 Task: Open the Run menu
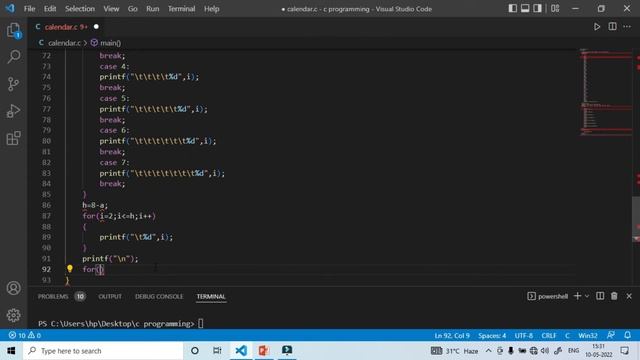pyautogui.click(x=153, y=9)
